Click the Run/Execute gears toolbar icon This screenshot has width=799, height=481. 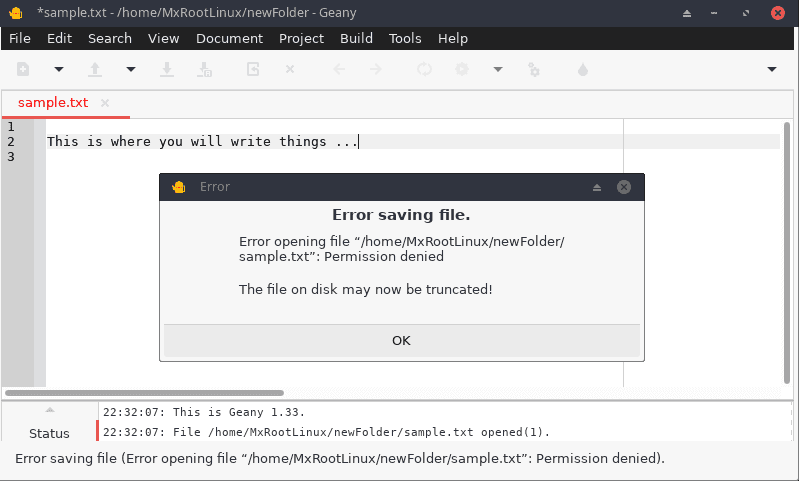534,69
